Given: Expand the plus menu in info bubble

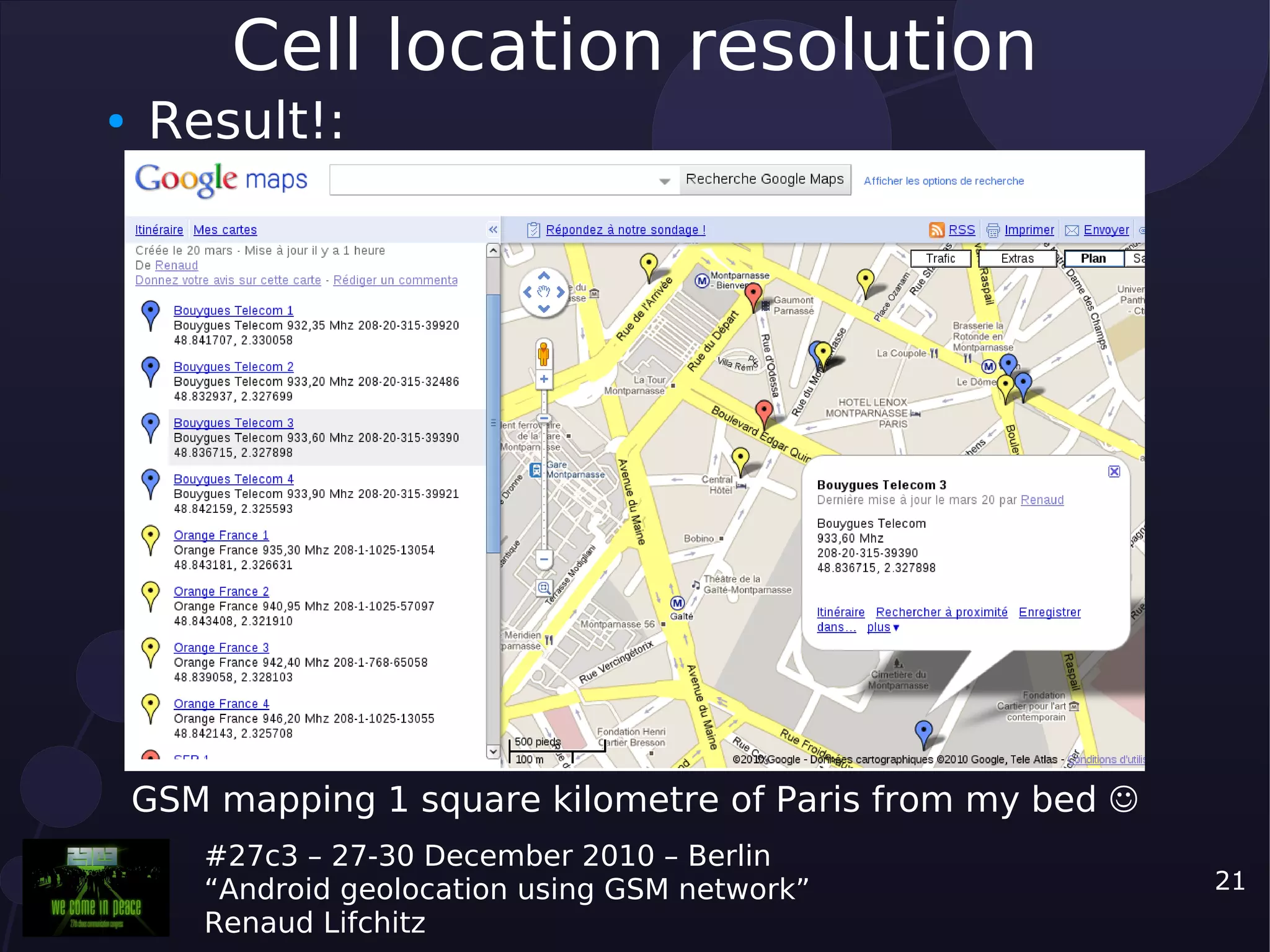Looking at the screenshot, I should click(x=883, y=628).
